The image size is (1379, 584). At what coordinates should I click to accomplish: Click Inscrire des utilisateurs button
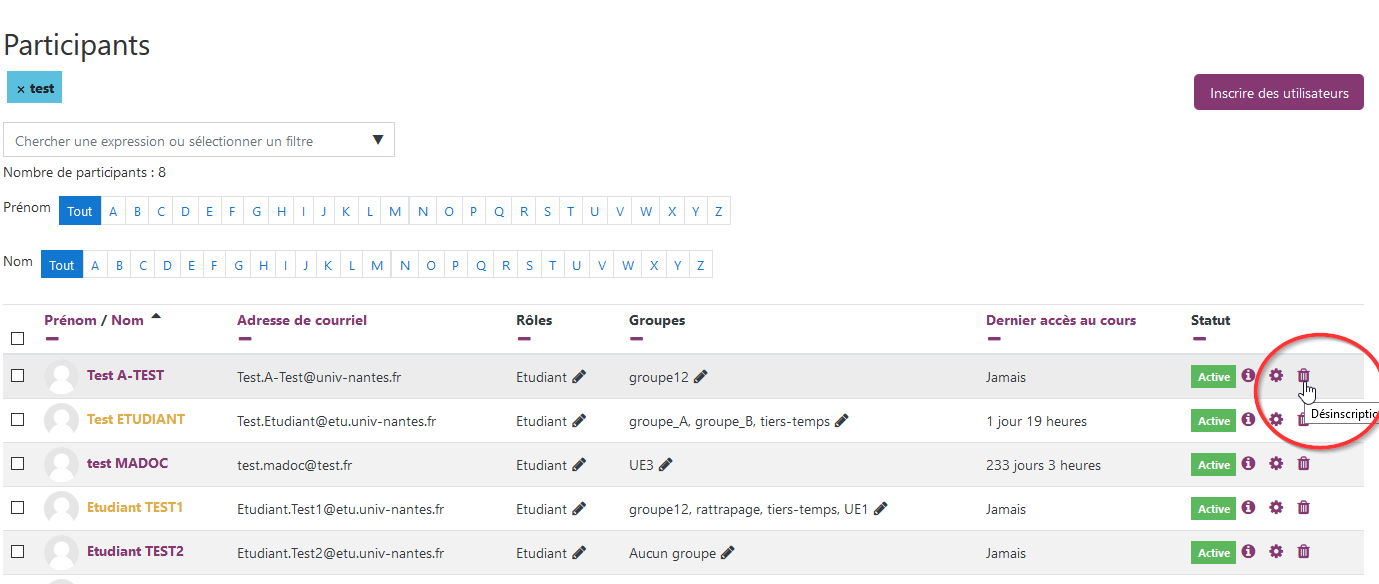point(1278,93)
